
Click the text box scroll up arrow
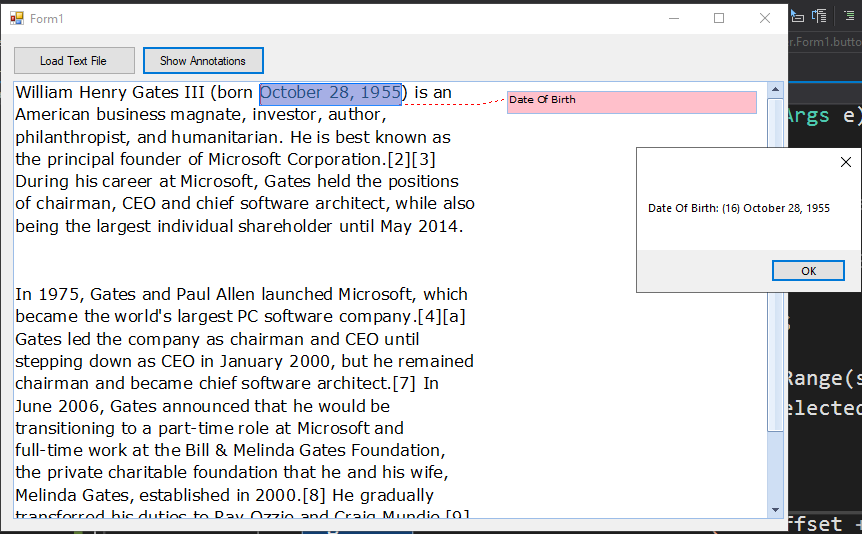[775, 89]
